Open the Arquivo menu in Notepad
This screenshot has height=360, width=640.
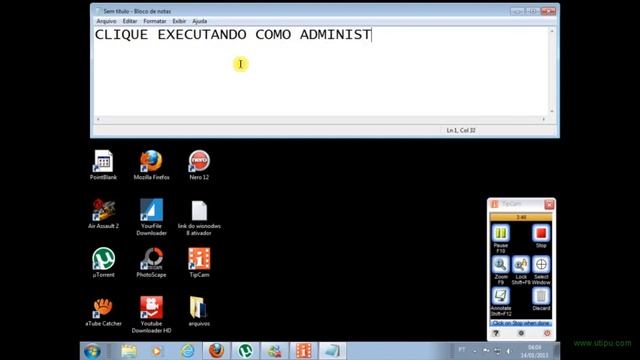point(106,21)
